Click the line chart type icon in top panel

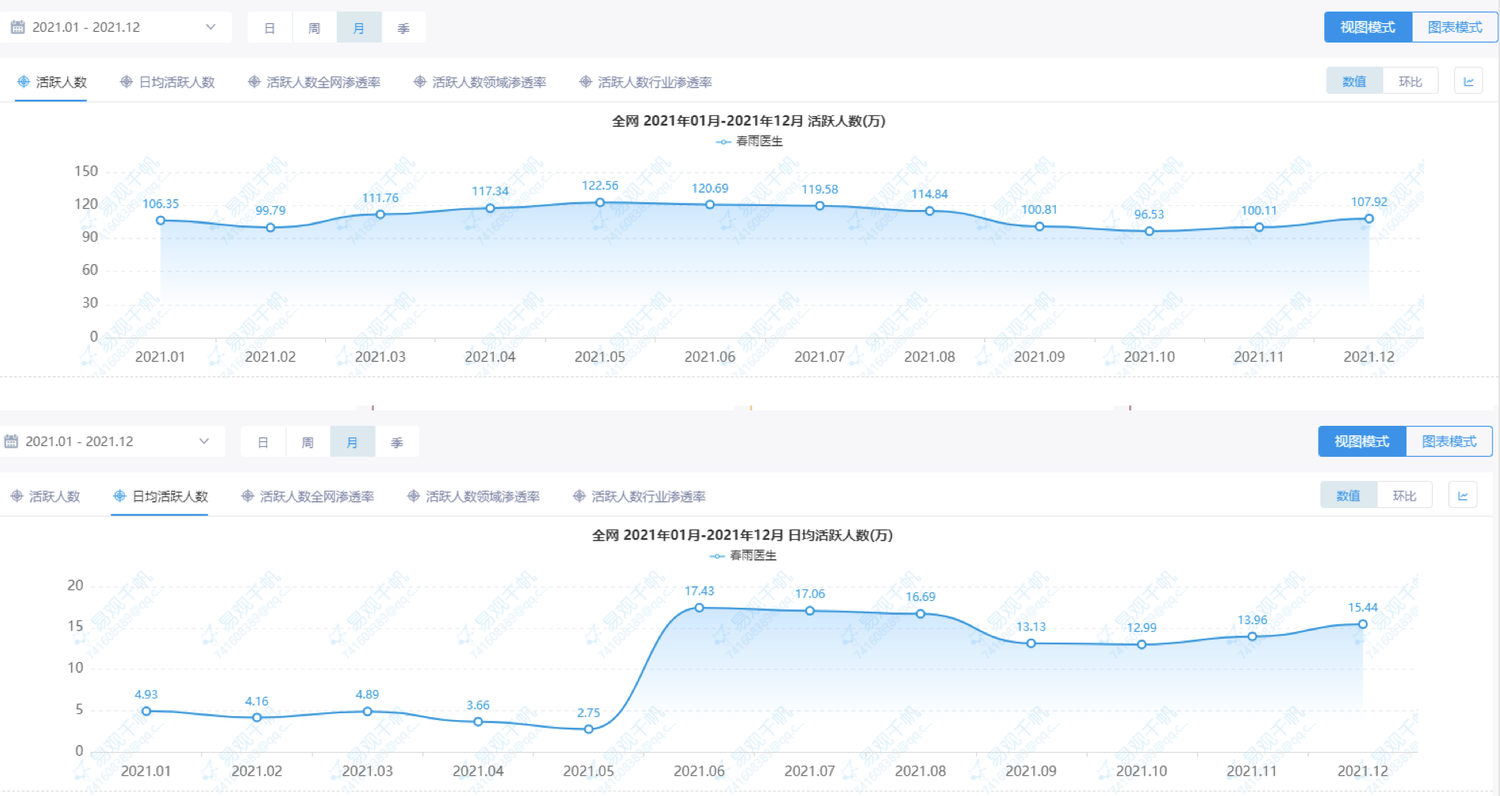[x=1469, y=81]
